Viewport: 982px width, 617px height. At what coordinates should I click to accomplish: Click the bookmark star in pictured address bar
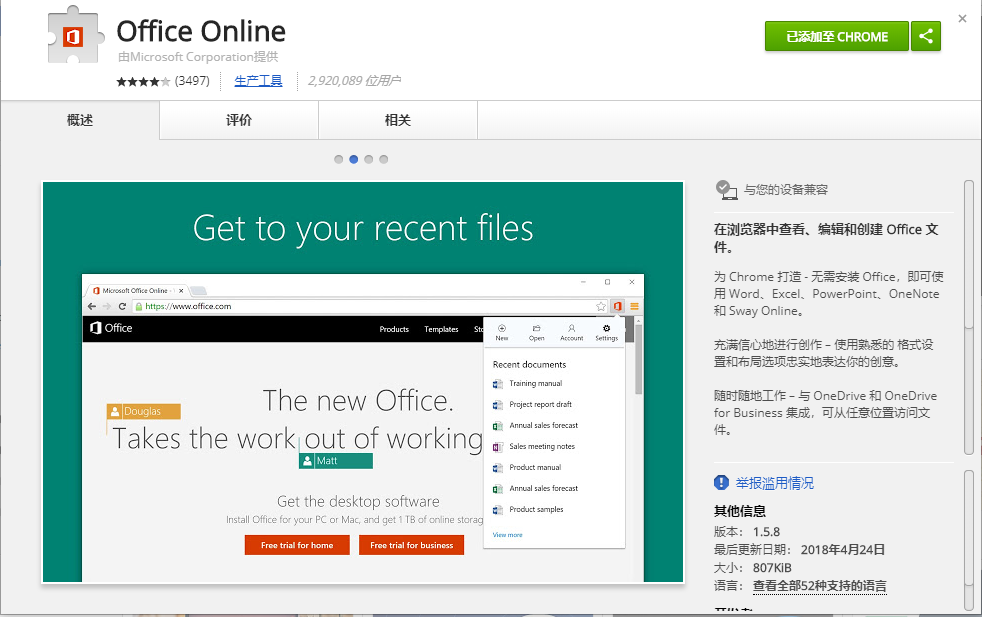click(601, 306)
